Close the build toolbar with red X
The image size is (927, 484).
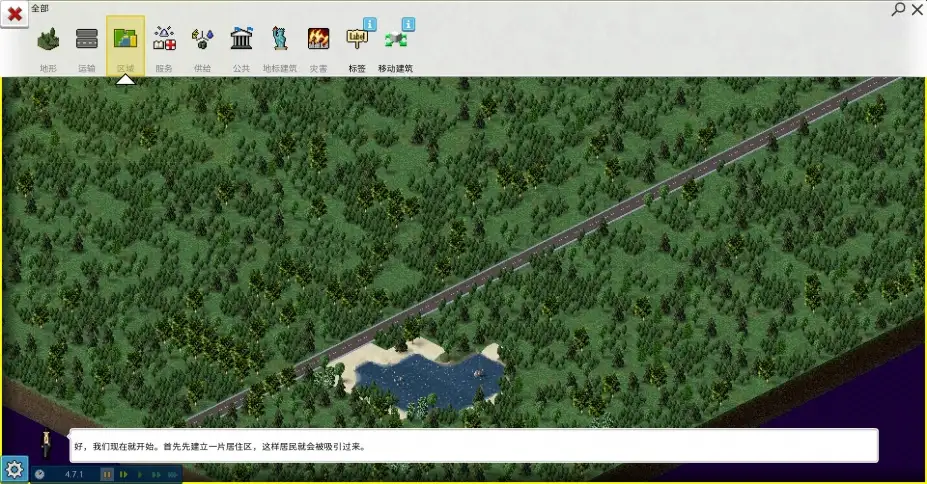(x=15, y=14)
